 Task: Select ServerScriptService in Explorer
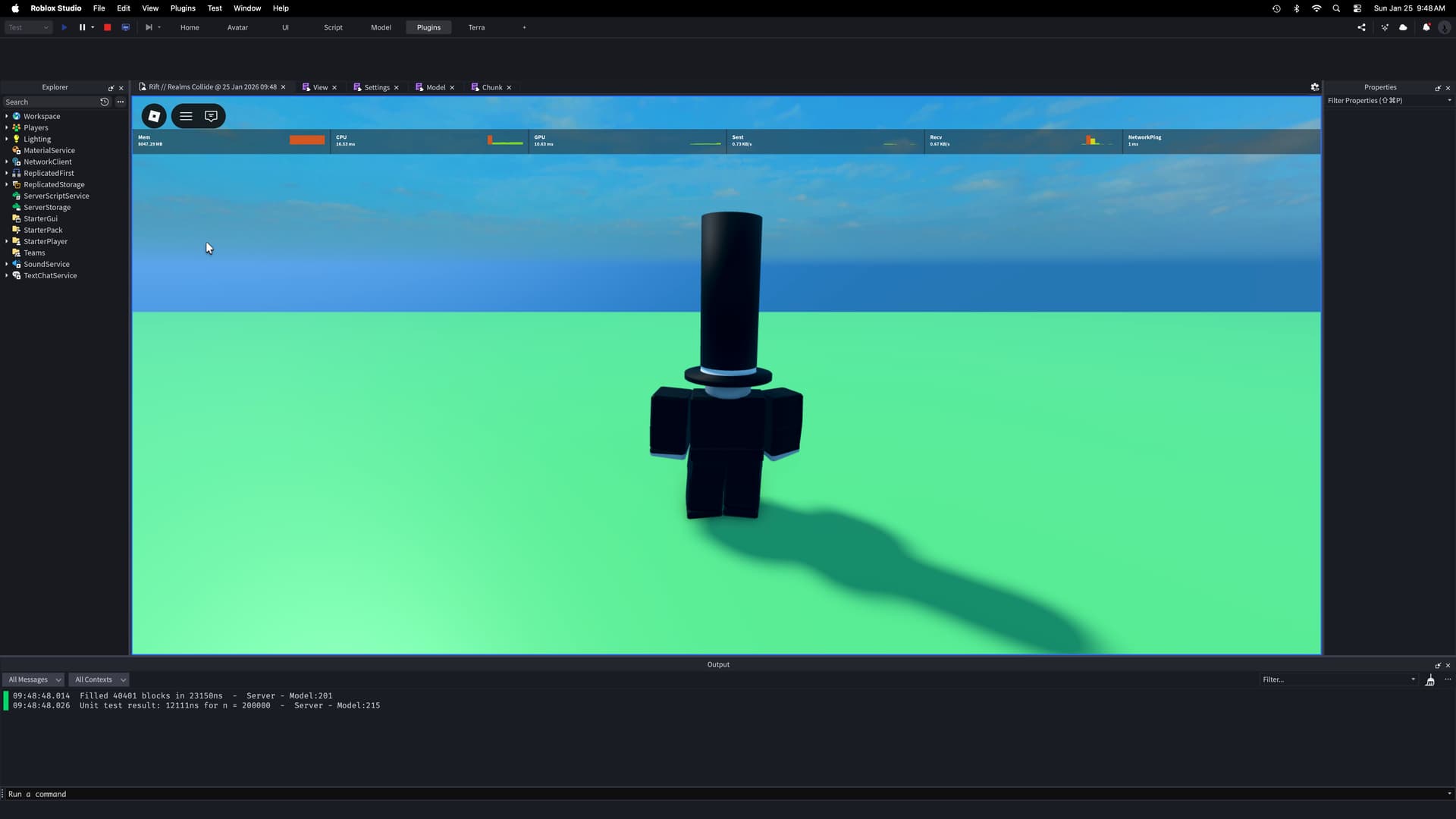click(x=56, y=196)
